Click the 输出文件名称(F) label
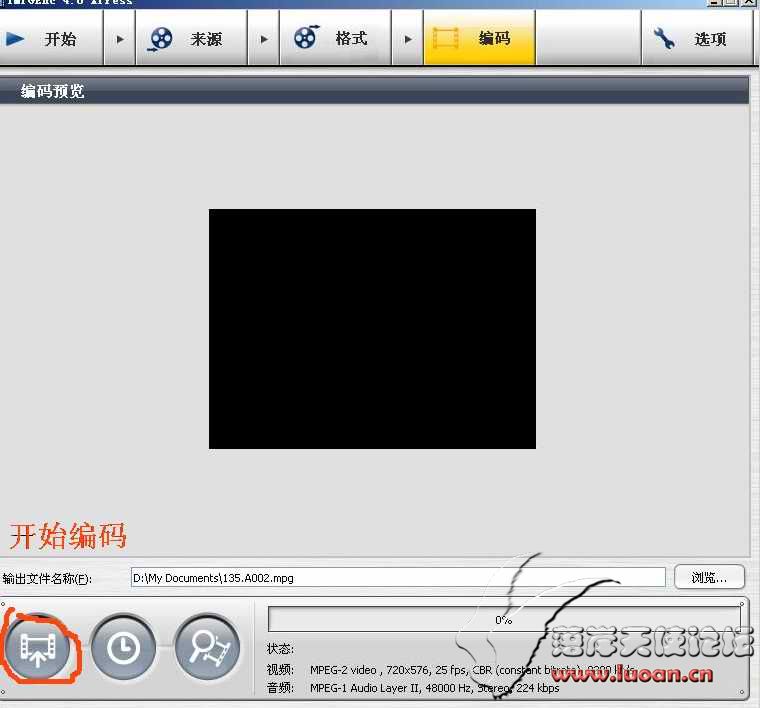 point(47,579)
